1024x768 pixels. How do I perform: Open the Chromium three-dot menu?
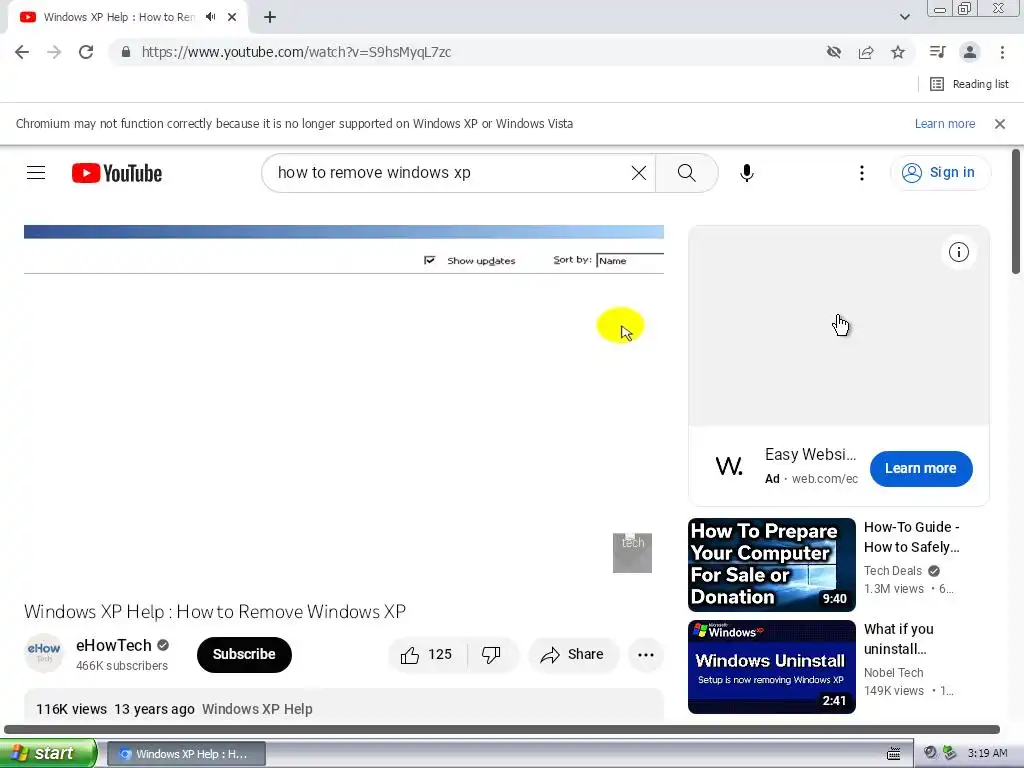[x=1002, y=52]
